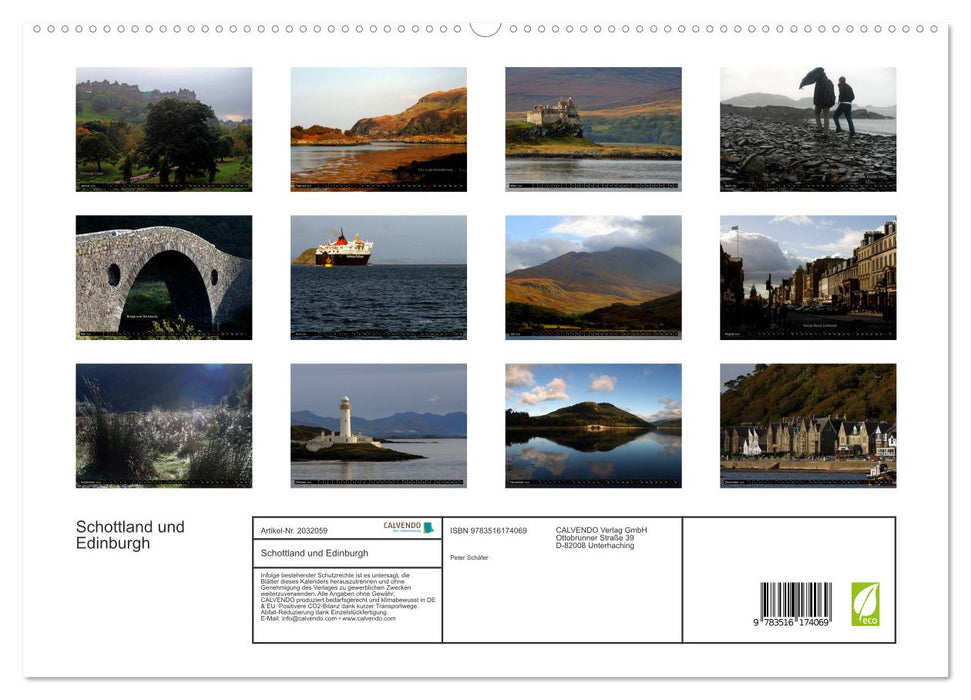Click the mountain landscape thumbnail
Viewport: 971px width, 700px height.
pos(592,277)
